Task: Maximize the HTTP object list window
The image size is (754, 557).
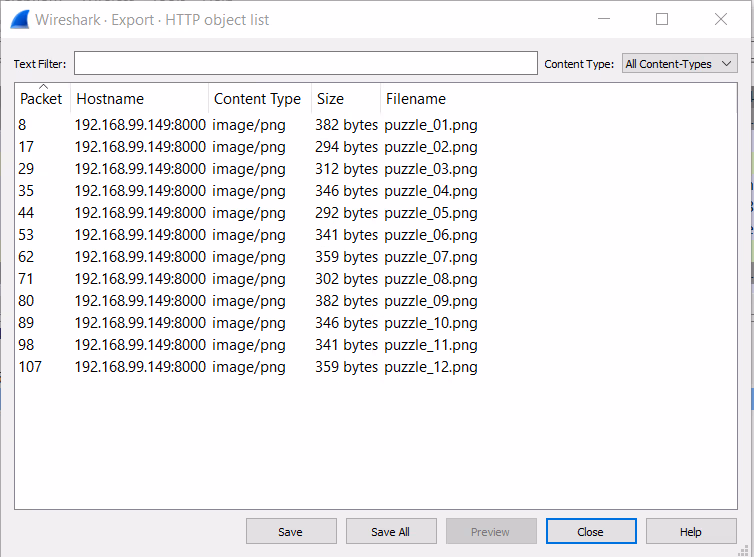Action: pos(662,19)
